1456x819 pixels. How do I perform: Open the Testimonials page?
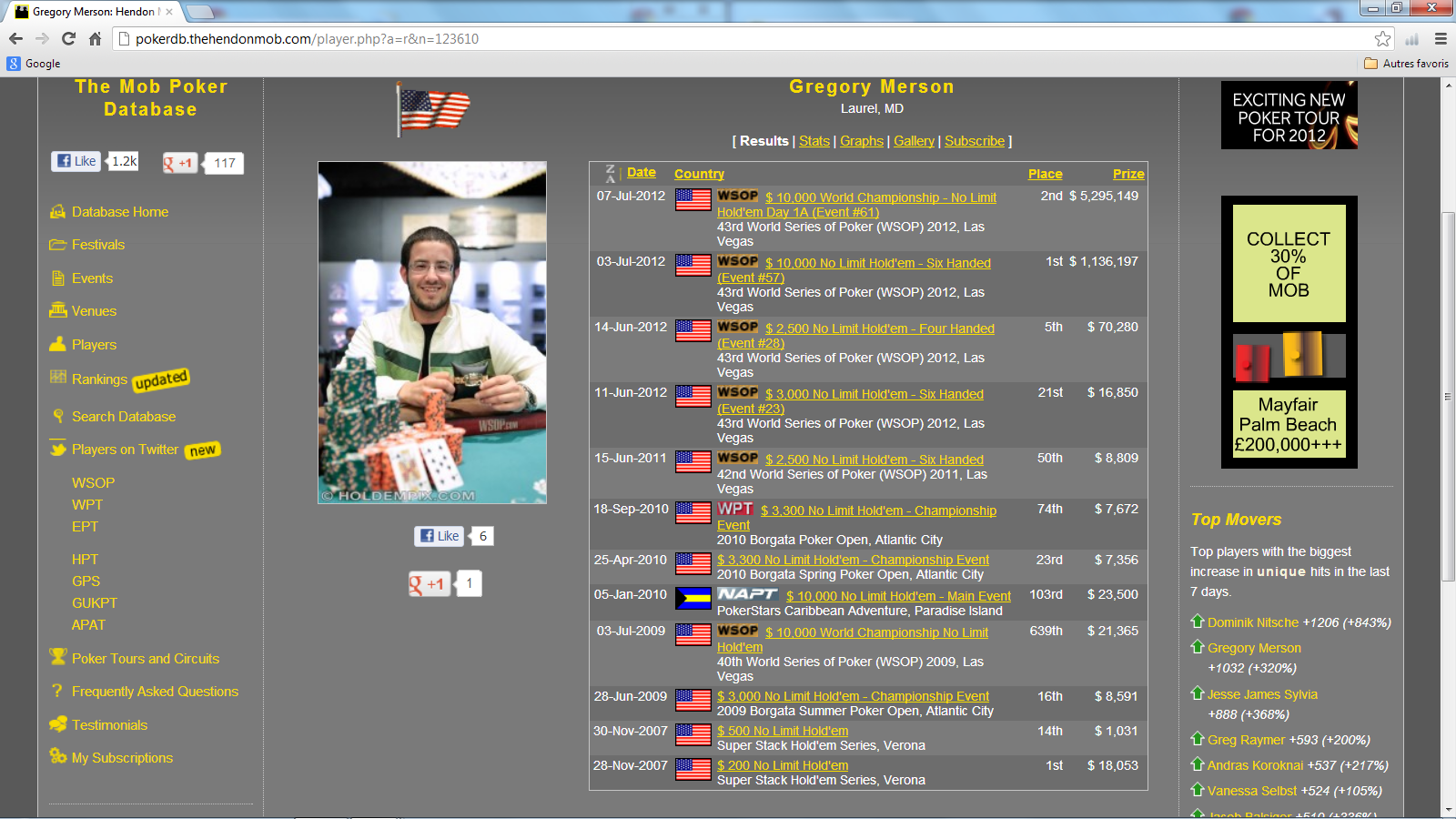pyautogui.click(x=109, y=725)
